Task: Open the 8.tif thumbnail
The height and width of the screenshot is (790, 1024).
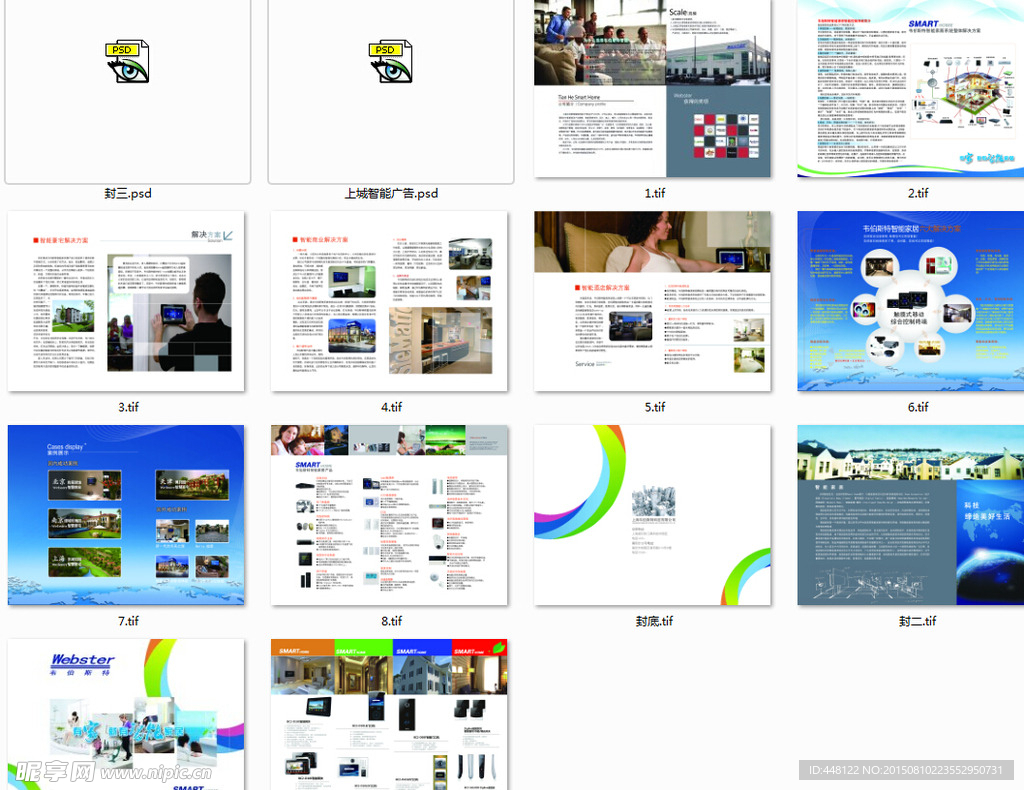Action: (x=389, y=515)
